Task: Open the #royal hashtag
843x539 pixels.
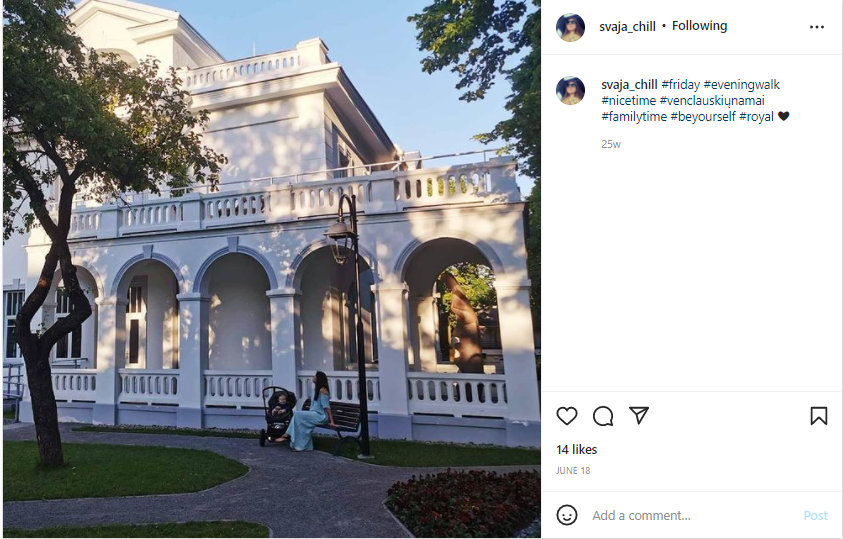Action: click(756, 117)
